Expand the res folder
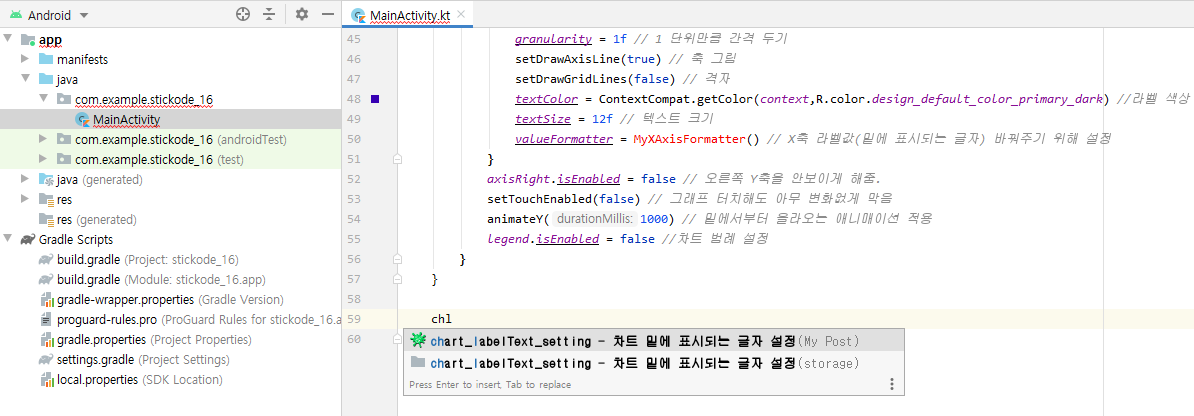Screen dimensions: 1194x416 coord(25,200)
